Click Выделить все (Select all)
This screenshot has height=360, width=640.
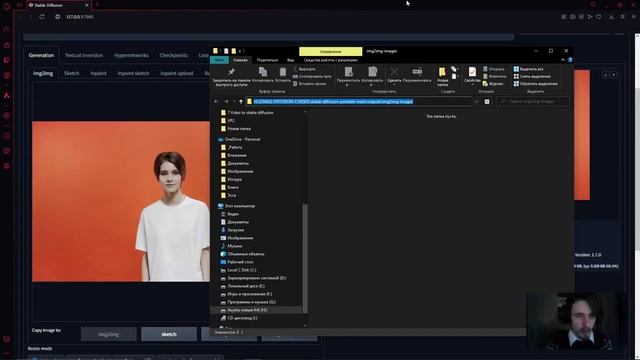pyautogui.click(x=528, y=69)
